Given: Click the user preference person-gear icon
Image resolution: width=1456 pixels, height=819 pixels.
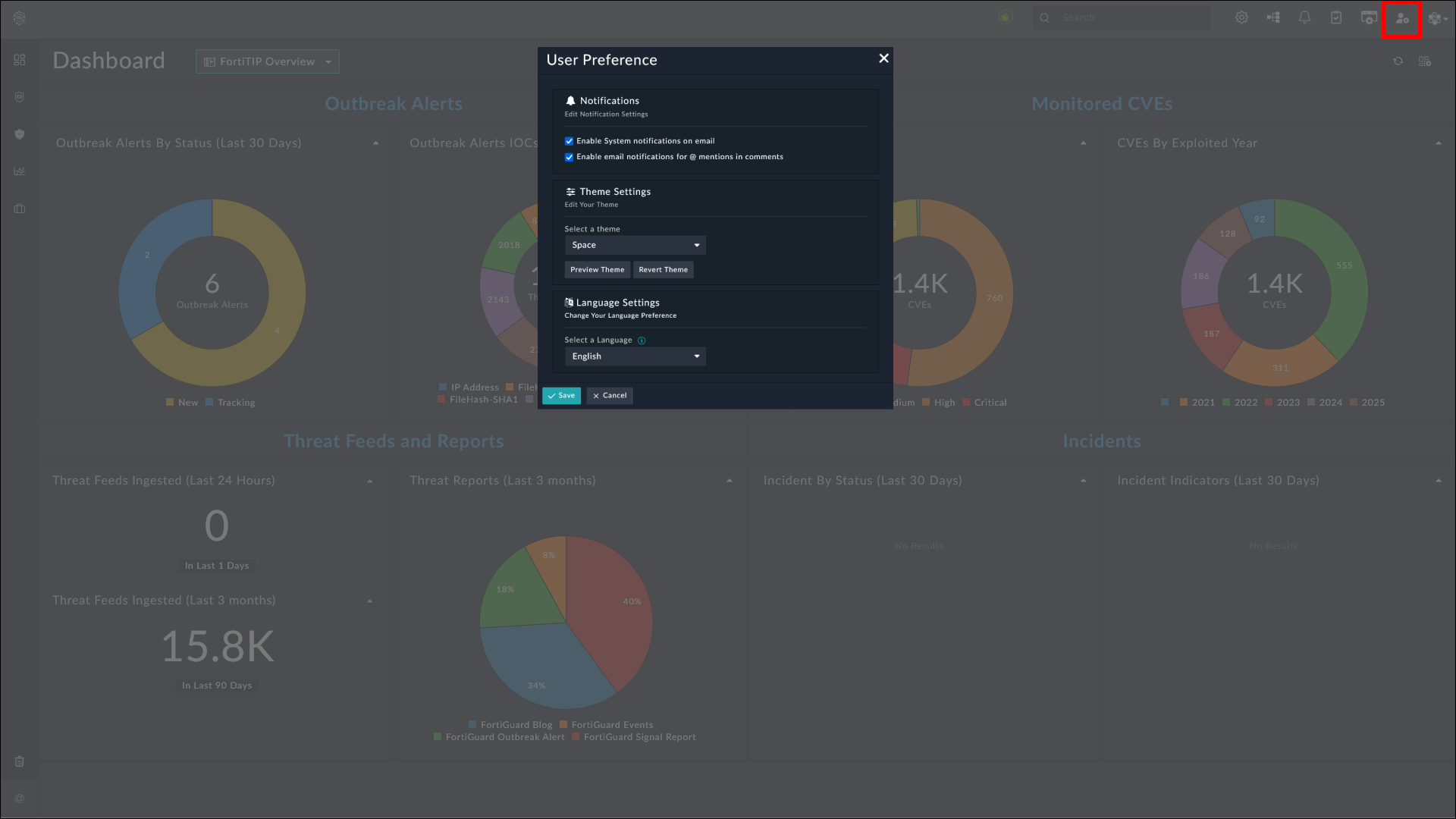Looking at the screenshot, I should pos(1401,18).
